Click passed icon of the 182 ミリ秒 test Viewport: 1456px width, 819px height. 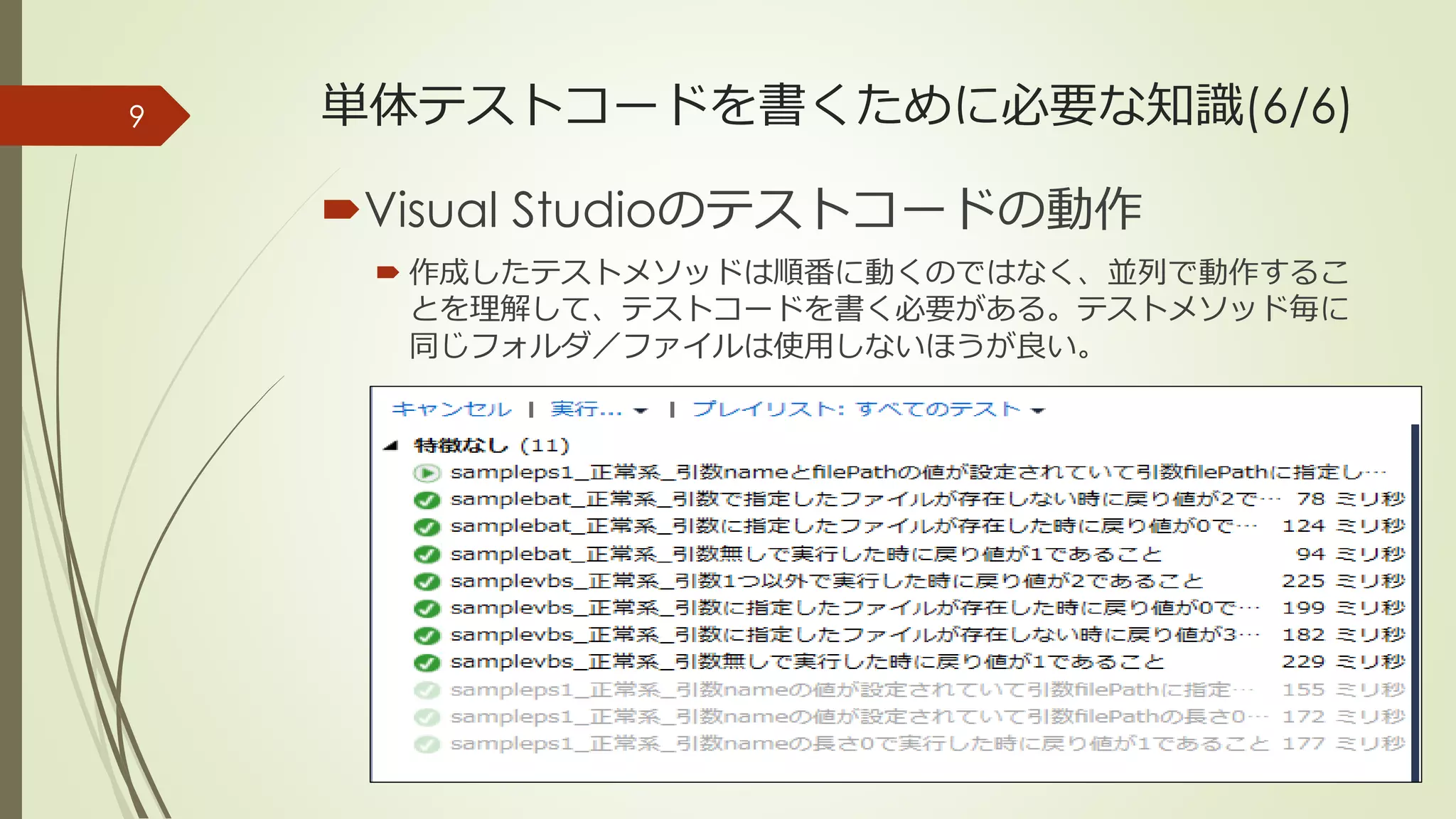[427, 635]
